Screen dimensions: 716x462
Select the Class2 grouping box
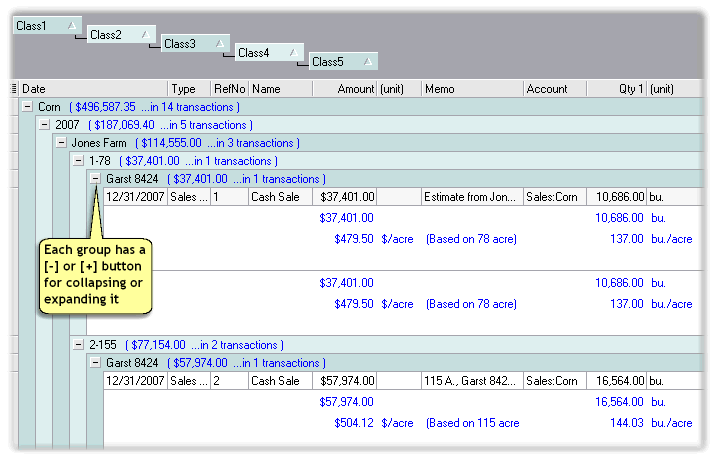pyautogui.click(x=121, y=35)
